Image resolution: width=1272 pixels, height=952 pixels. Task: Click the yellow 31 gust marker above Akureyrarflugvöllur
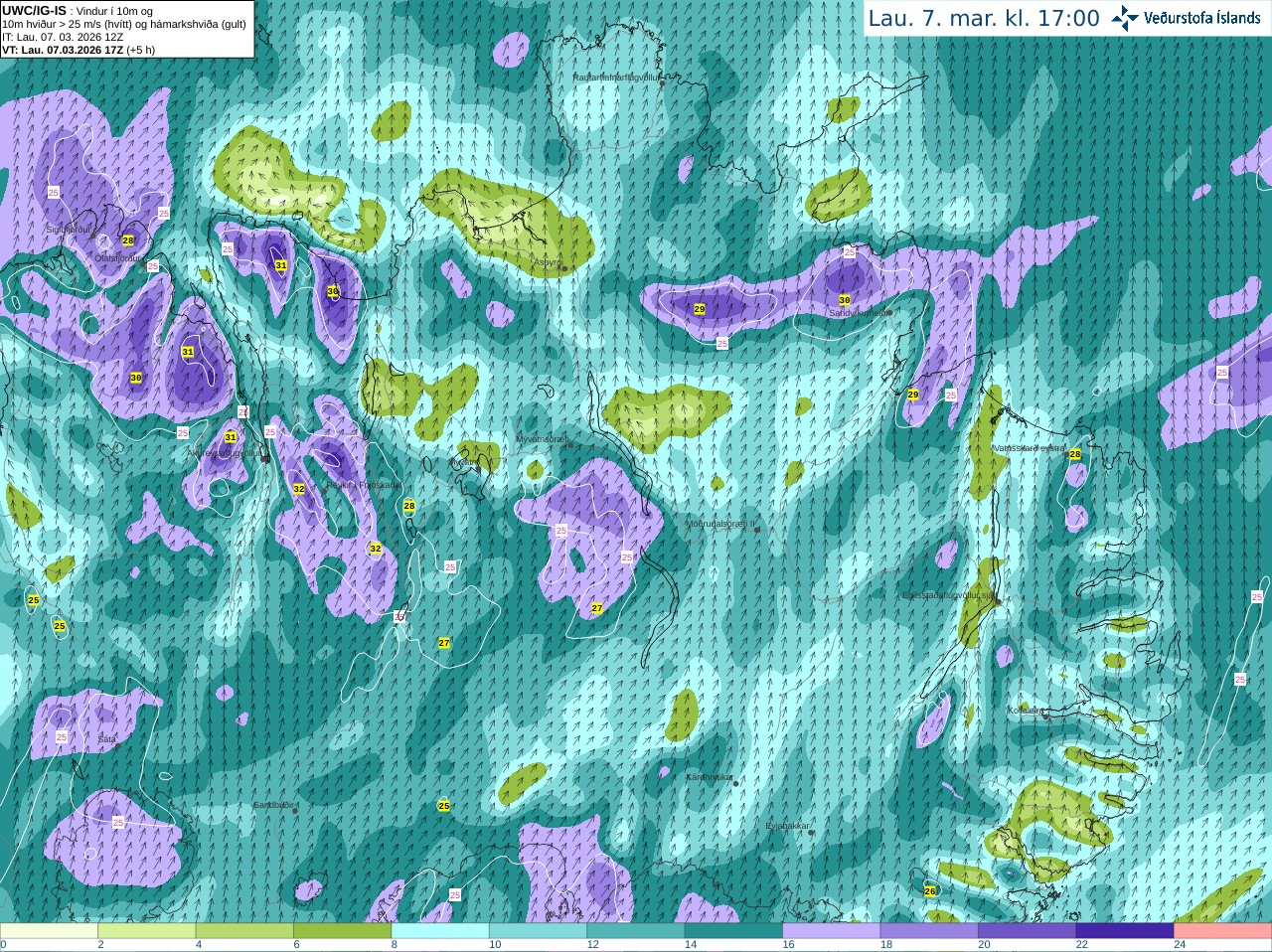[231, 437]
